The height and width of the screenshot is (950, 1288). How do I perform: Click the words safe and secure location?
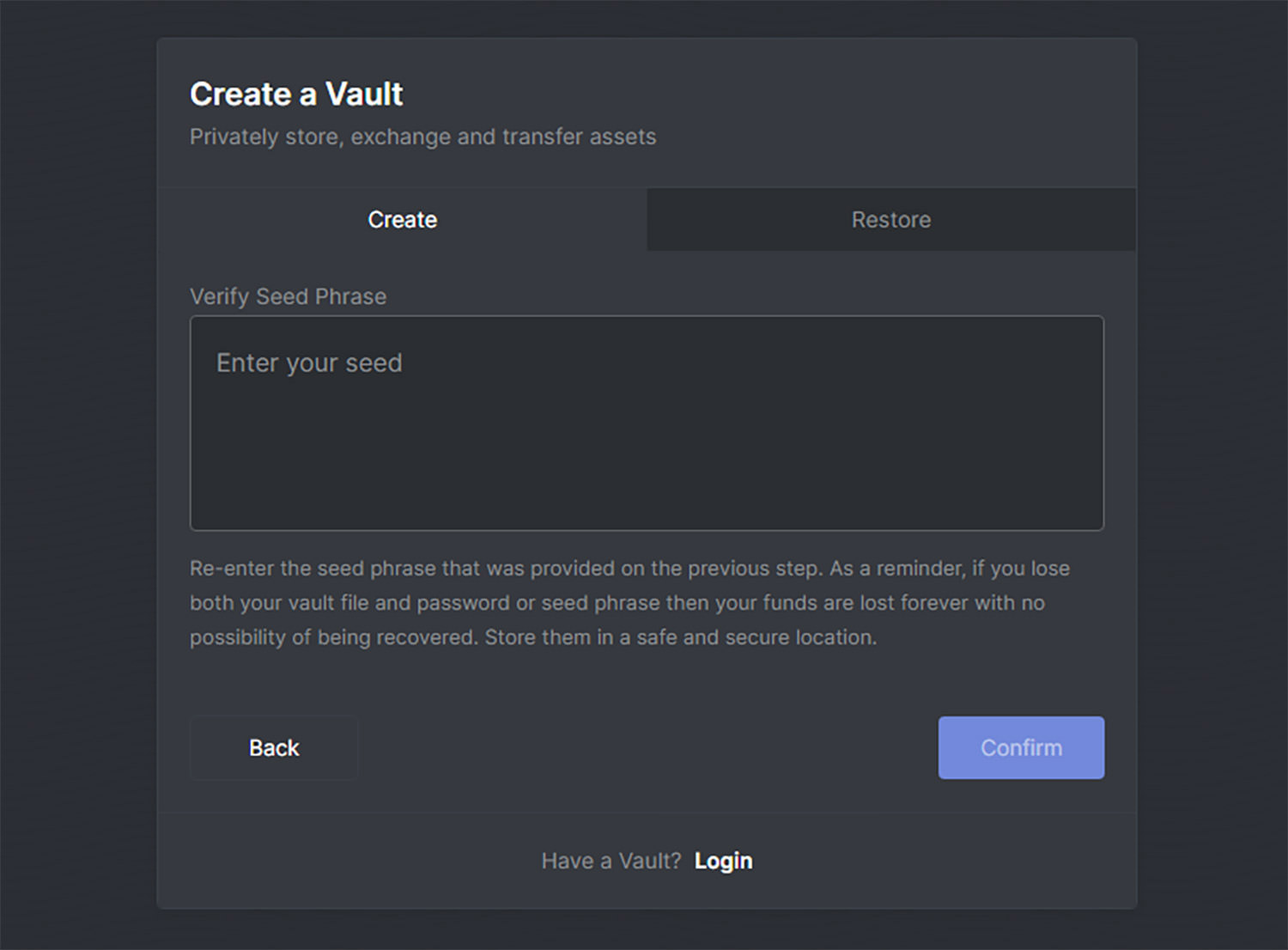point(756,637)
